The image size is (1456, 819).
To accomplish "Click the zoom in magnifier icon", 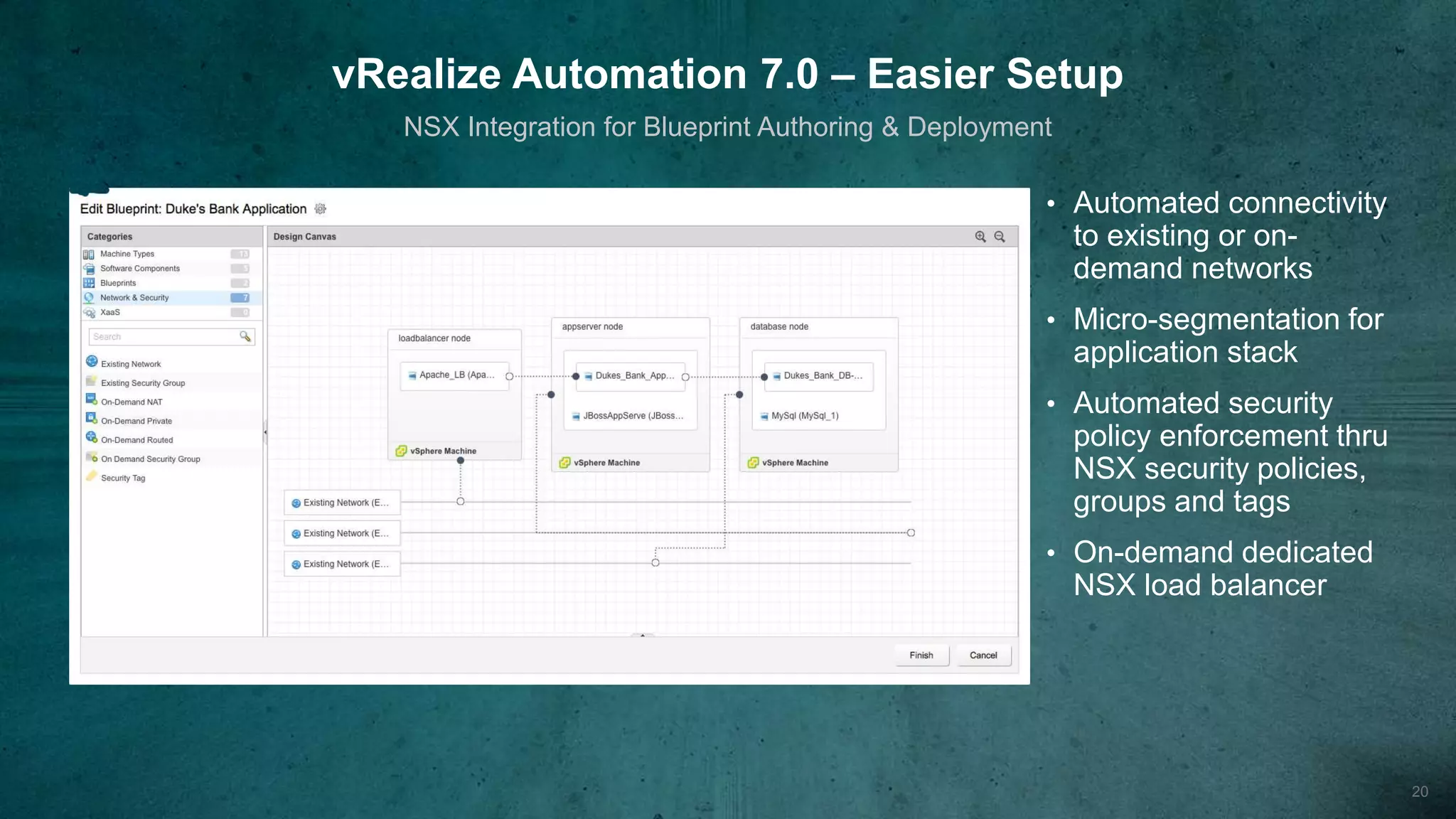I will 980,237.
